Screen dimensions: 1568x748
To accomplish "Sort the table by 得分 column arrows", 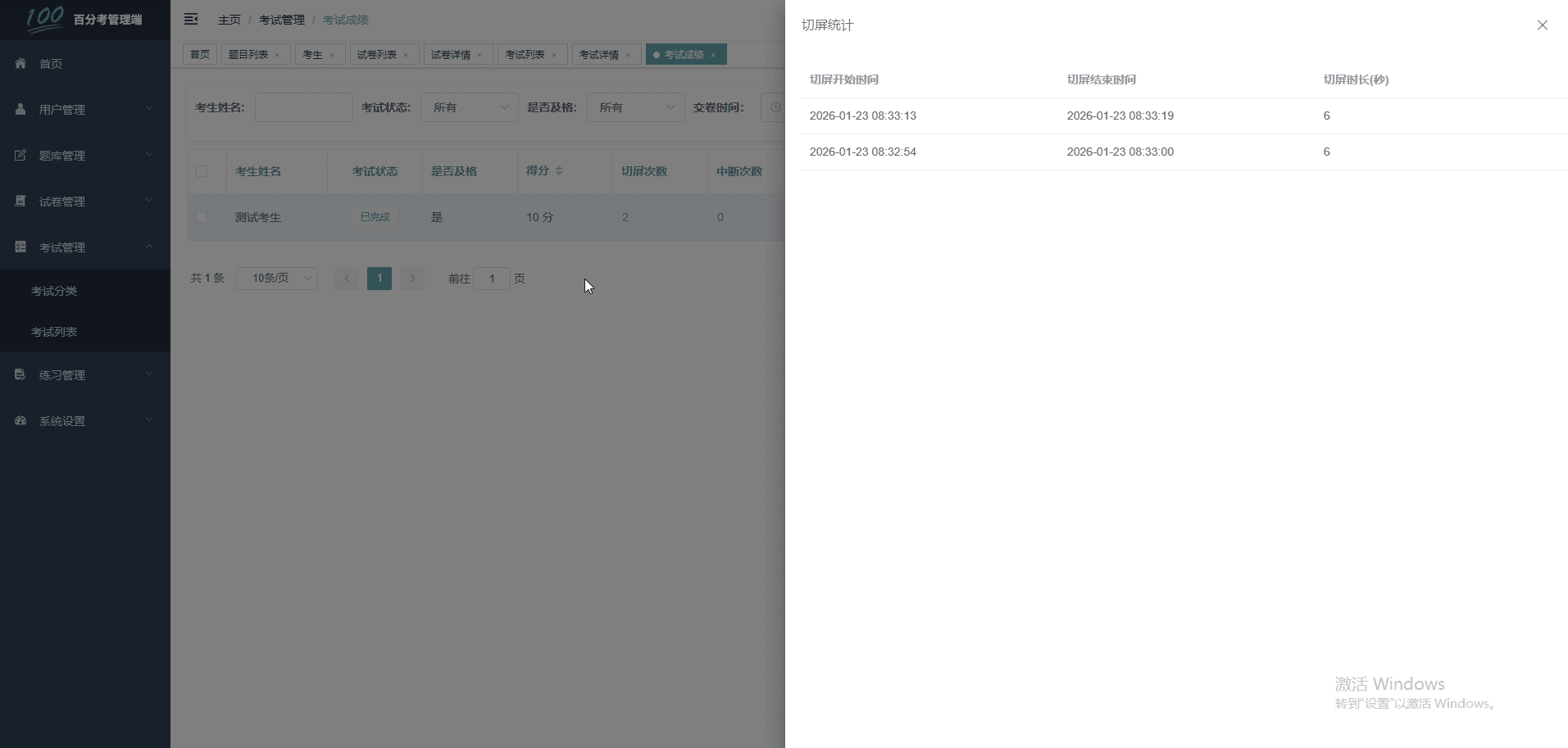I will [x=559, y=170].
